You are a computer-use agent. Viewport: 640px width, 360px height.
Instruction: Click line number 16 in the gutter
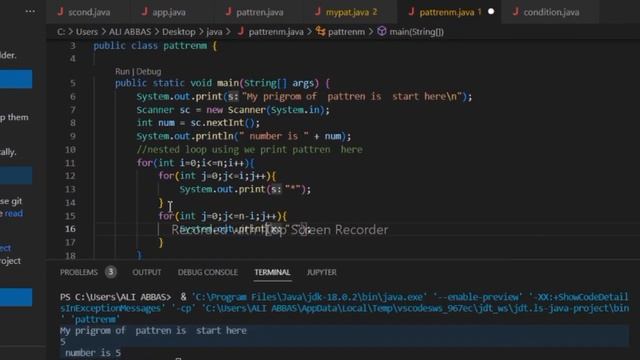coord(70,229)
